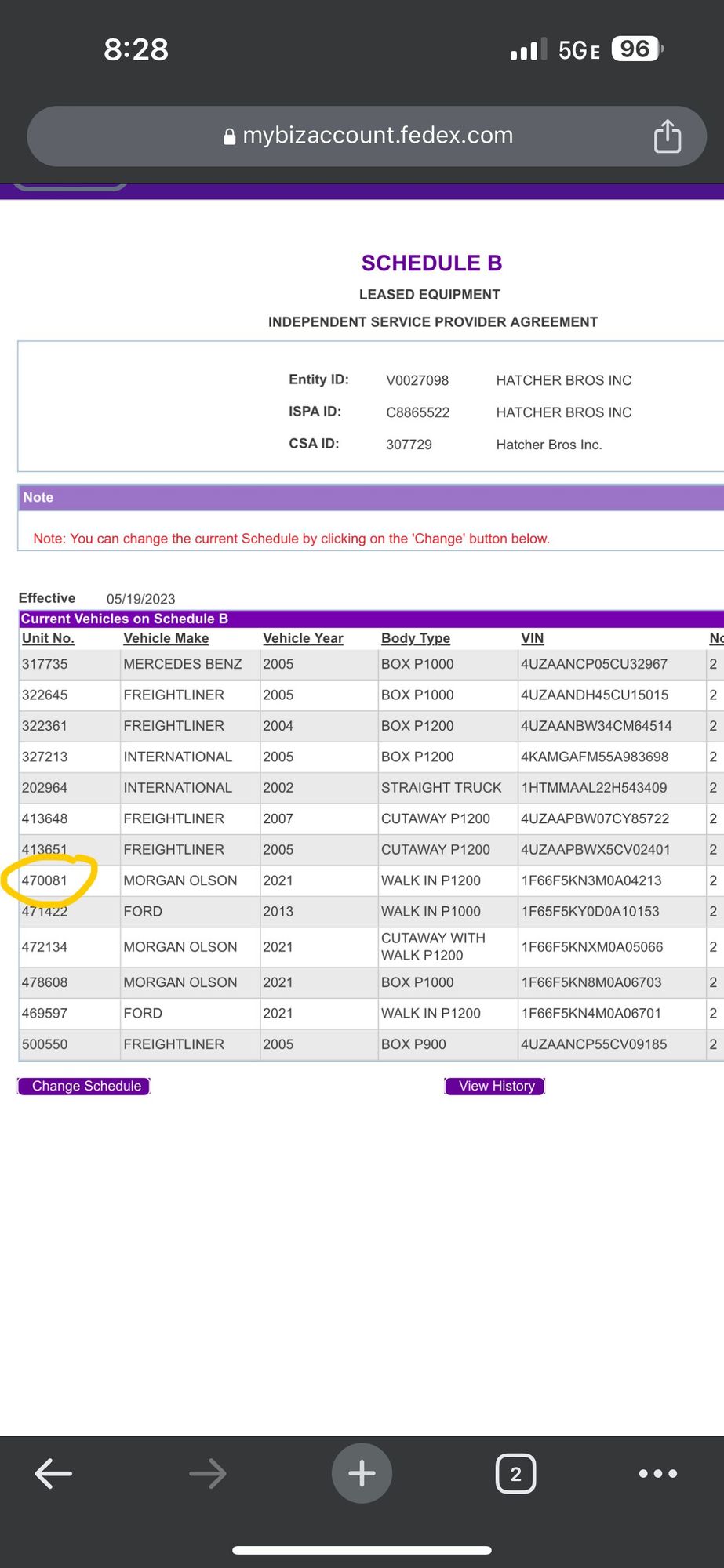Viewport: 724px width, 1568px height.
Task: Click the View History button
Action: pyautogui.click(x=495, y=1086)
